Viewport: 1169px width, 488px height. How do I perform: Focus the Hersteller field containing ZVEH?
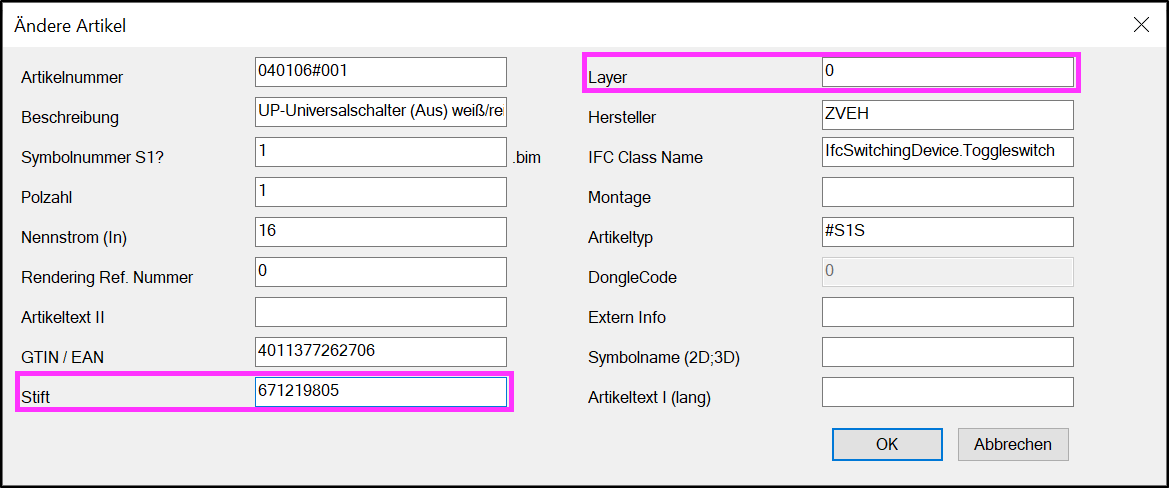click(x=948, y=115)
